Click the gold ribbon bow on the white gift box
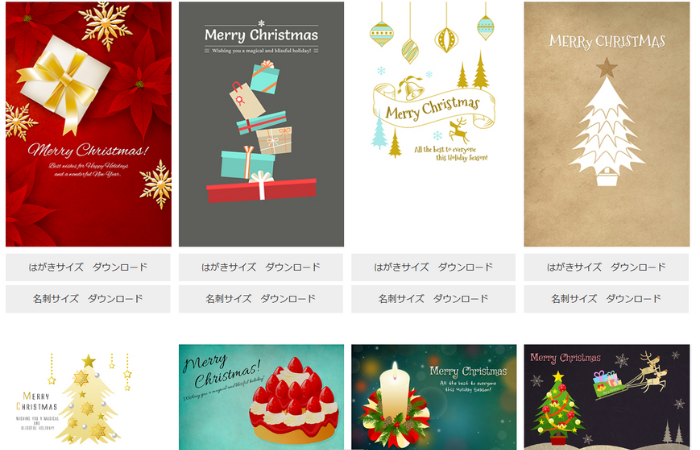The height and width of the screenshot is (450, 700). [x=60, y=87]
